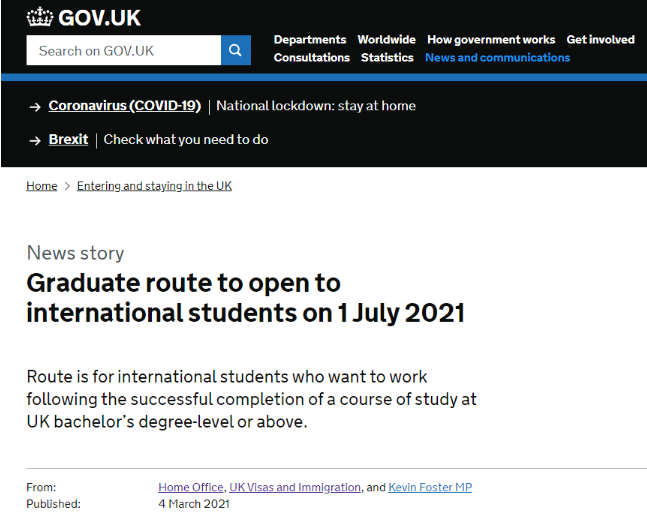
Task: Click the breadcrumb chevron after Home
Action: point(67,186)
